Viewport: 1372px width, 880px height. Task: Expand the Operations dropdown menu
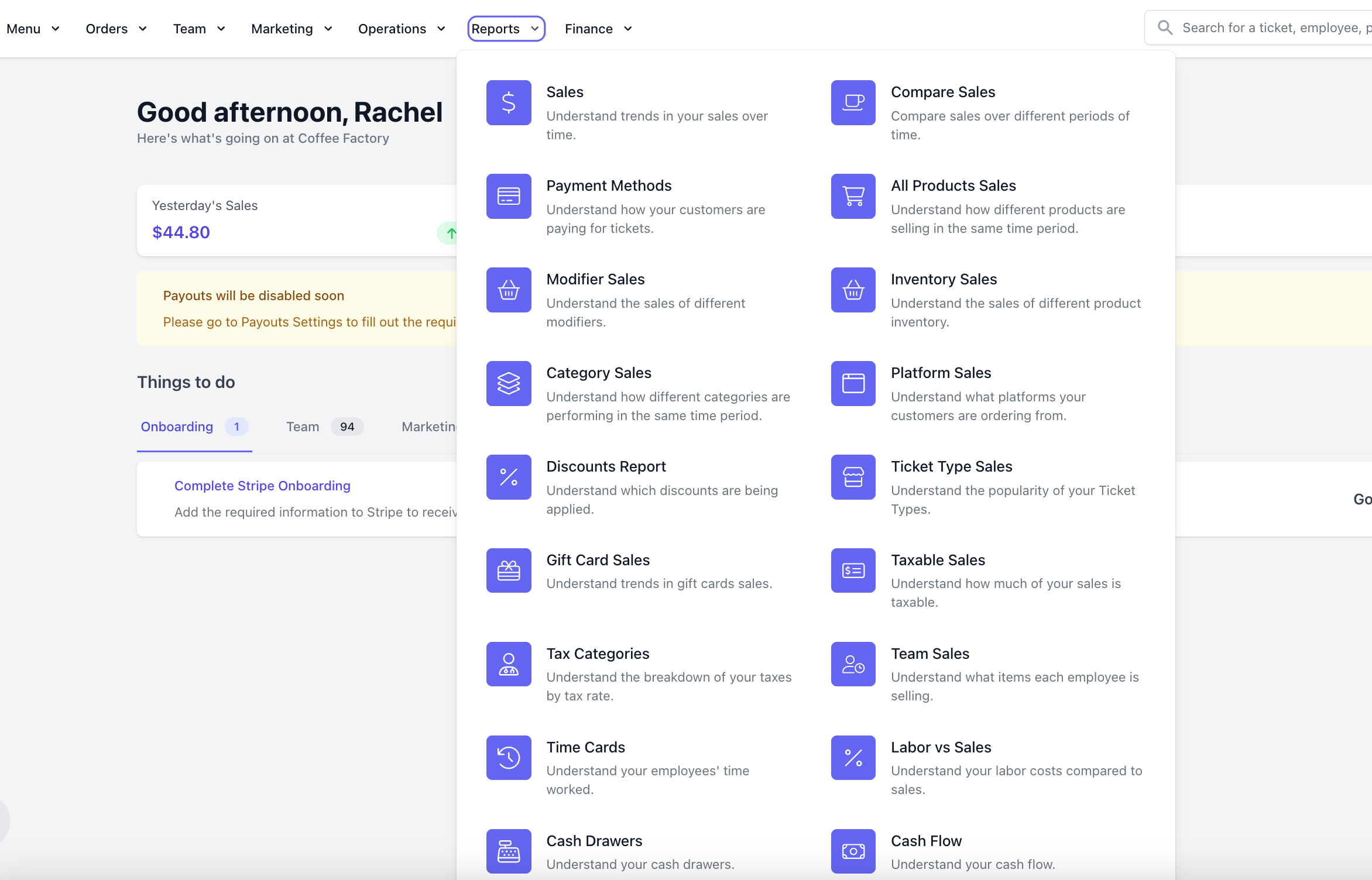(402, 29)
